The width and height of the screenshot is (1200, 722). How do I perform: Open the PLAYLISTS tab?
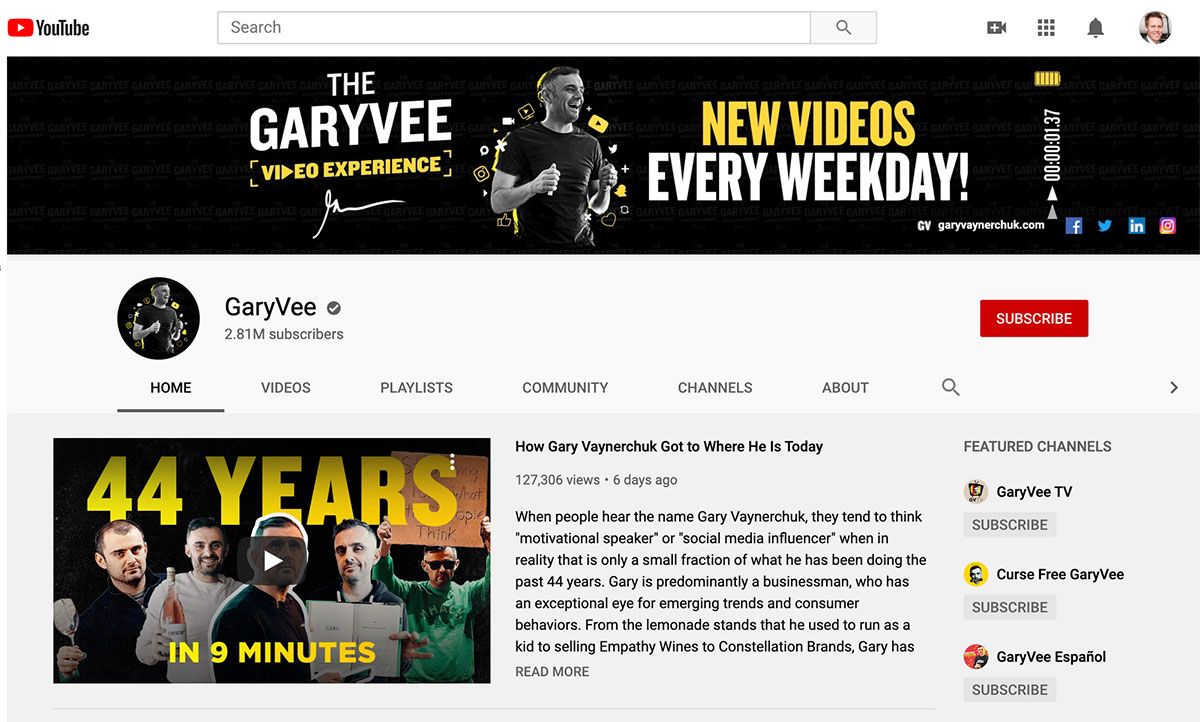pyautogui.click(x=417, y=387)
